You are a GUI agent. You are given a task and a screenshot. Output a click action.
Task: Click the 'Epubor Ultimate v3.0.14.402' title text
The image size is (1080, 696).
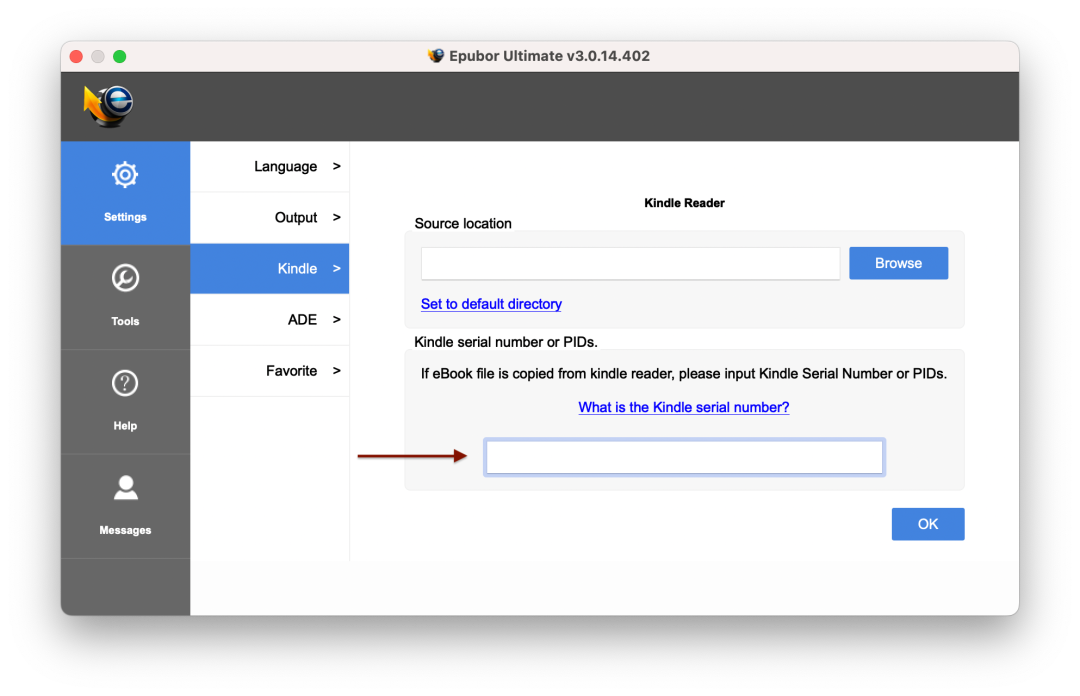click(549, 56)
